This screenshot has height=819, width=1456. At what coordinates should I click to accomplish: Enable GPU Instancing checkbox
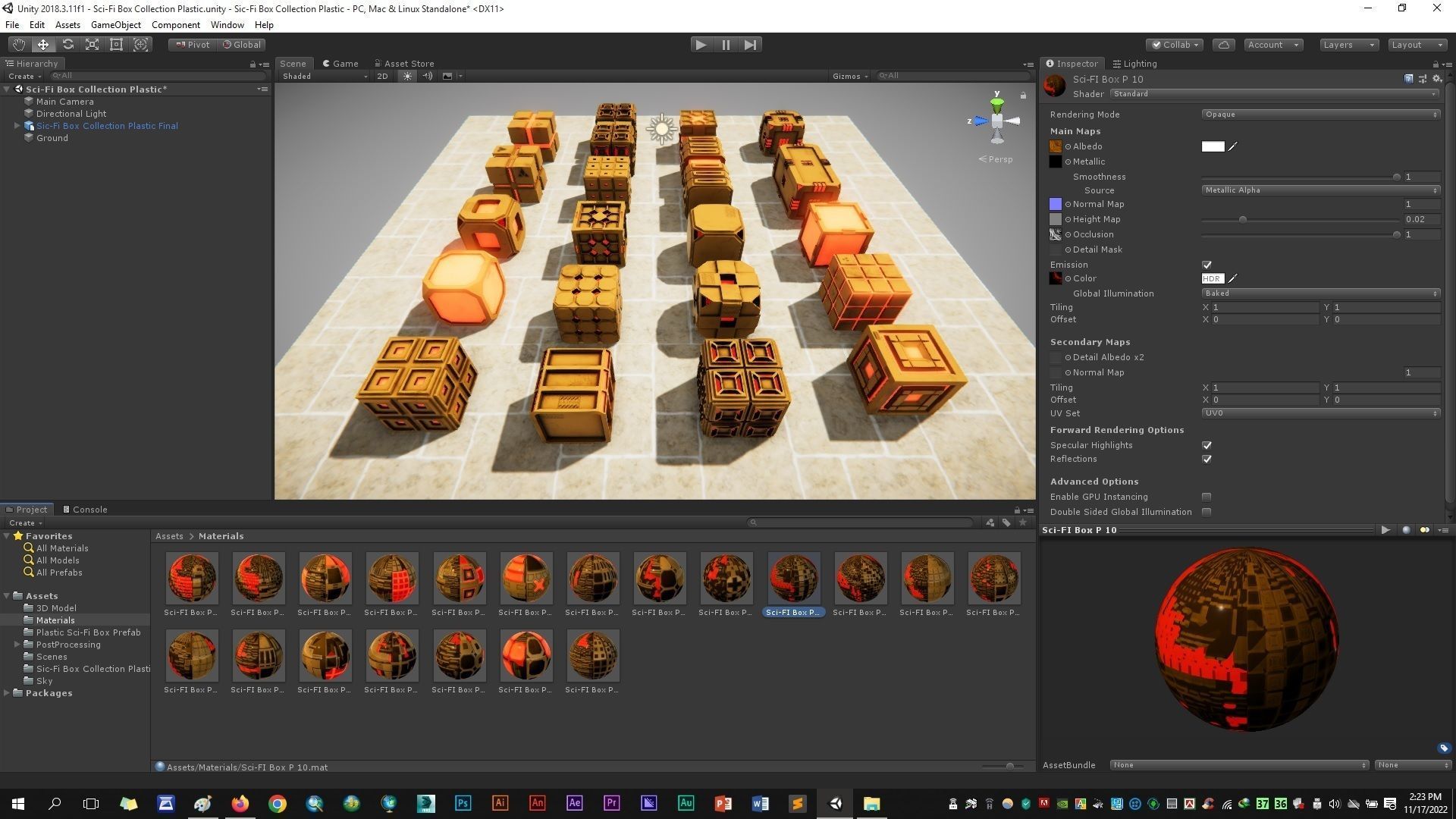tap(1207, 497)
